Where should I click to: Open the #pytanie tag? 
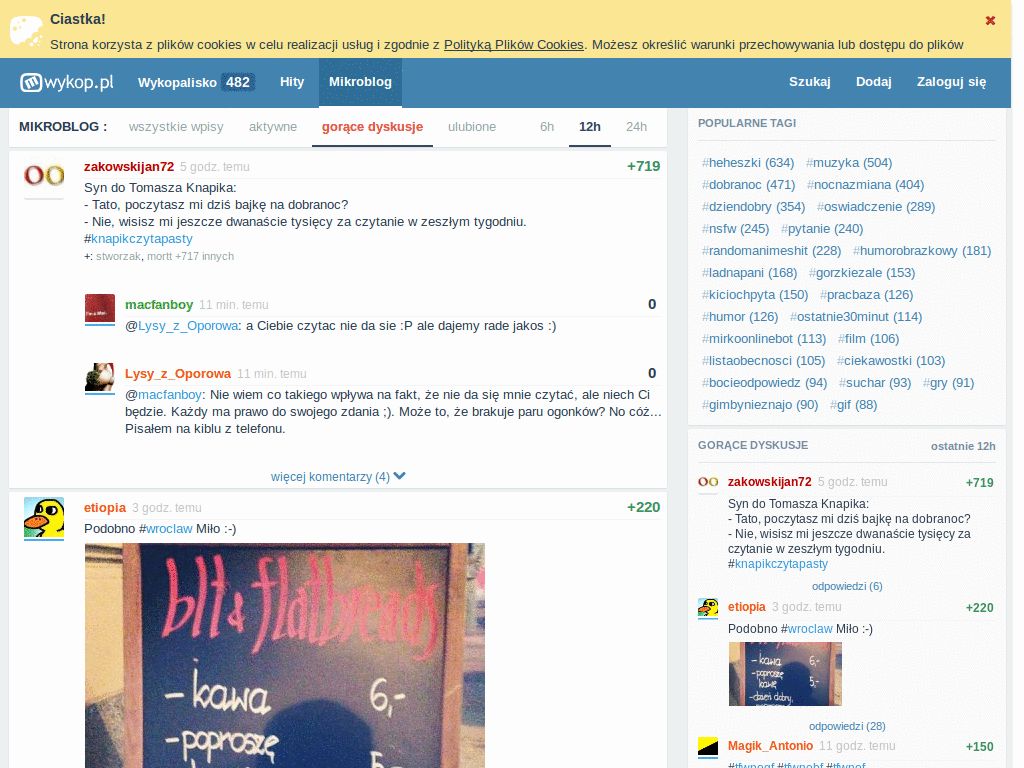[x=822, y=229]
